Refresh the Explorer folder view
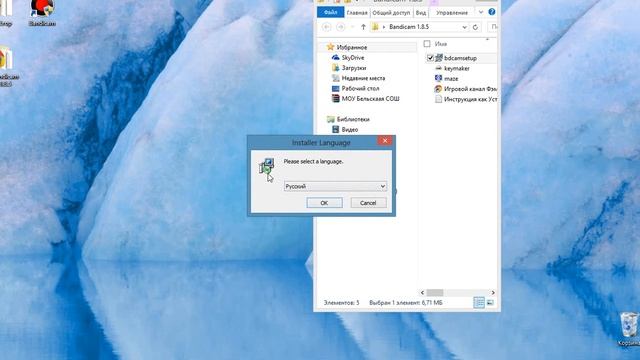The image size is (640, 360). coord(475,27)
